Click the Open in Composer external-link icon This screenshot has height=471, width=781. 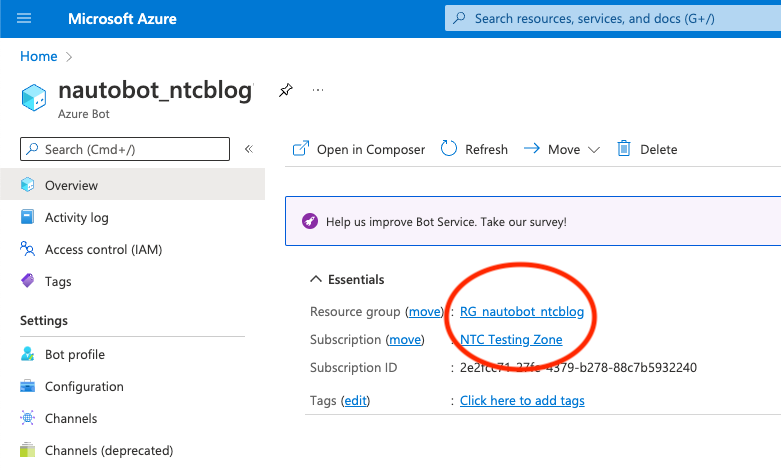click(301, 148)
